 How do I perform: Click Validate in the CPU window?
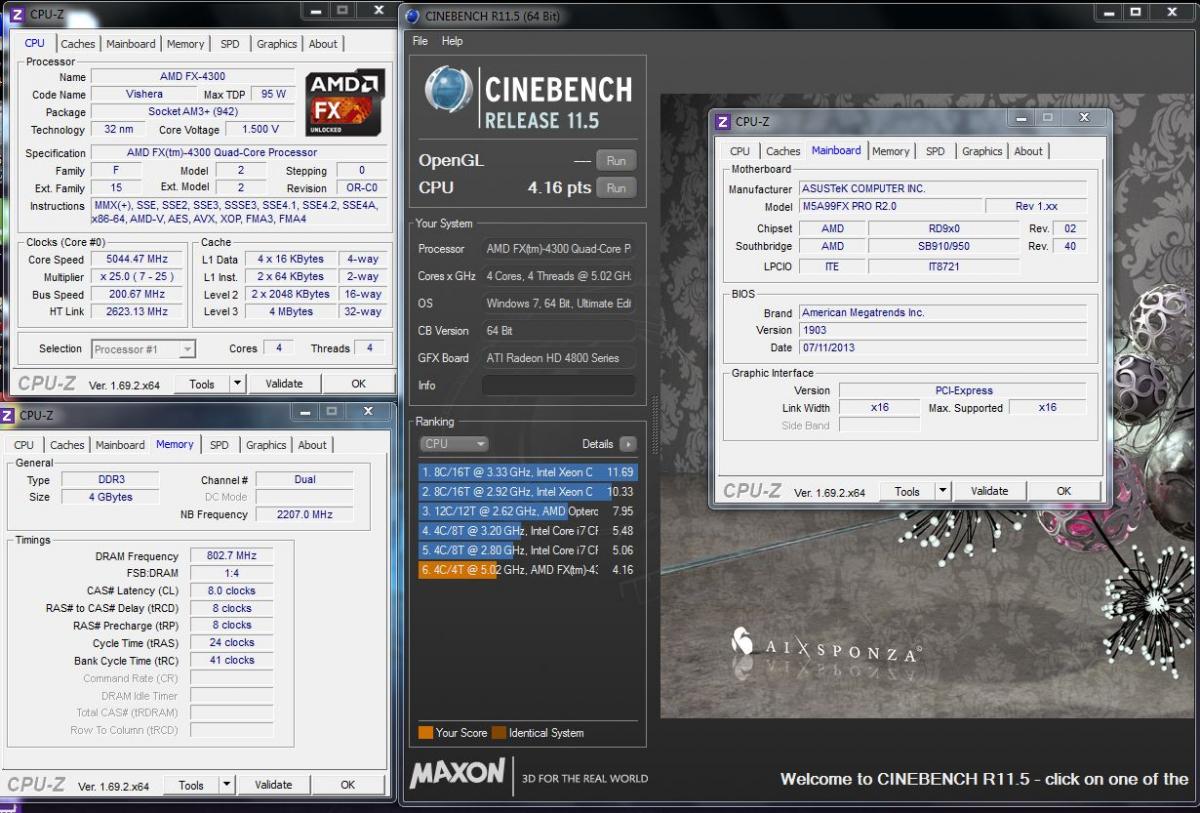click(284, 383)
